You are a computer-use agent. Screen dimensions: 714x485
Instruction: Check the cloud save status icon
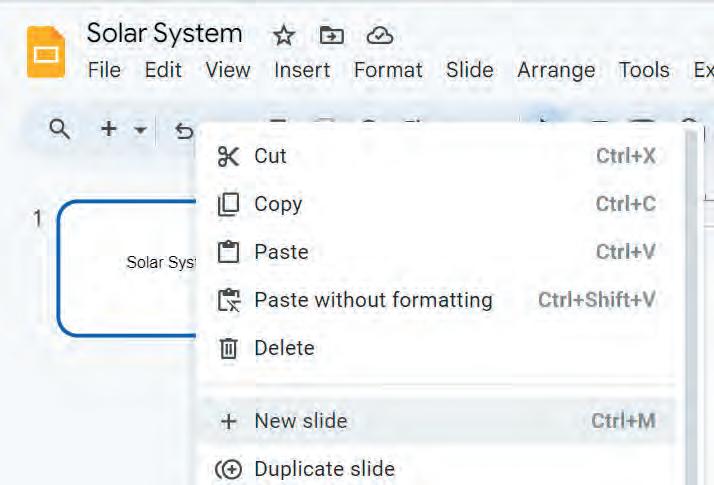coord(379,36)
